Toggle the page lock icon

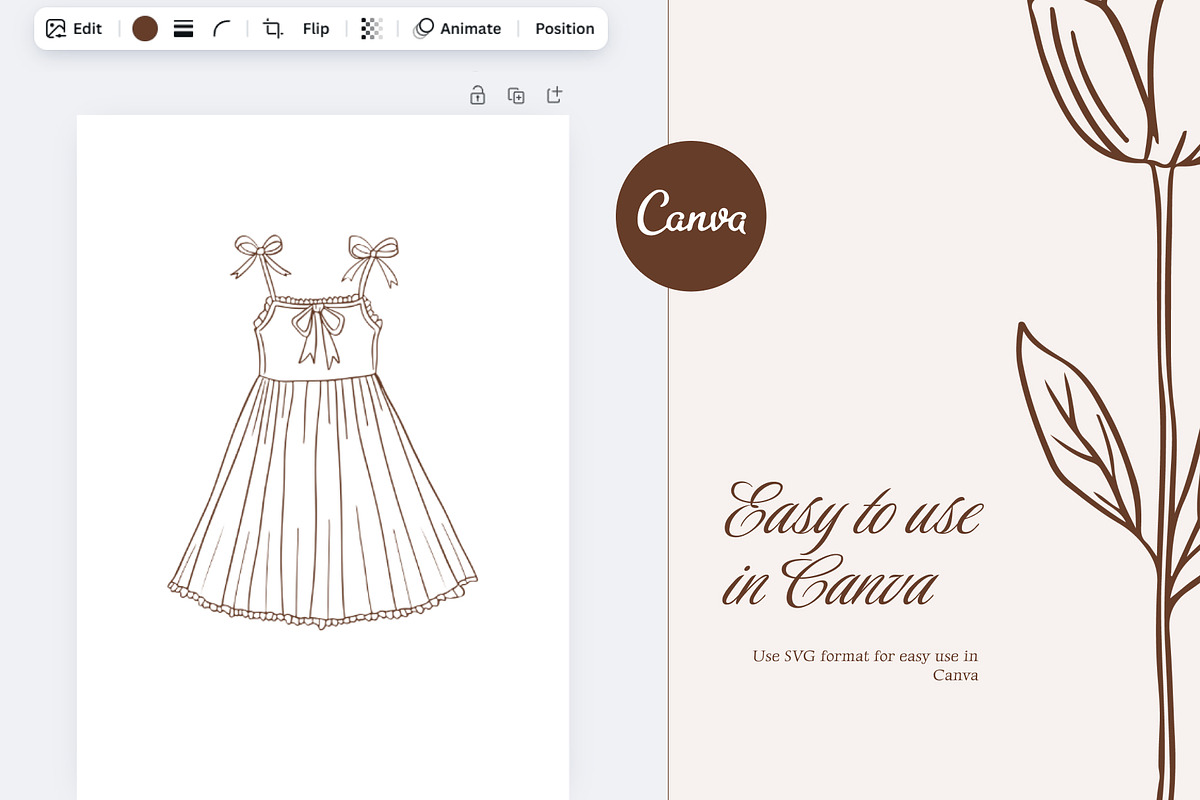[478, 96]
